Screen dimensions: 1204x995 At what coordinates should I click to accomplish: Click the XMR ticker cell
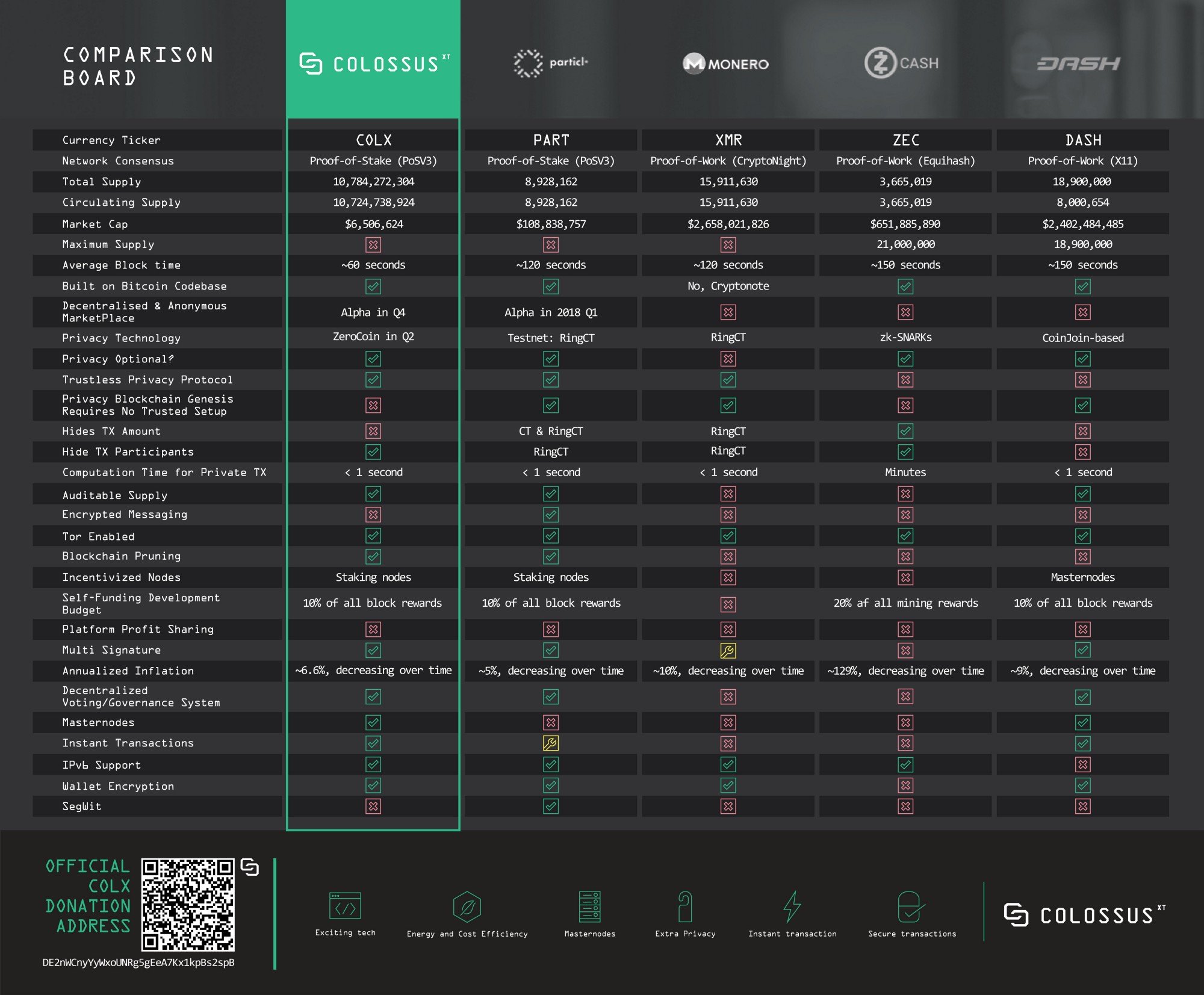pyautogui.click(x=728, y=140)
